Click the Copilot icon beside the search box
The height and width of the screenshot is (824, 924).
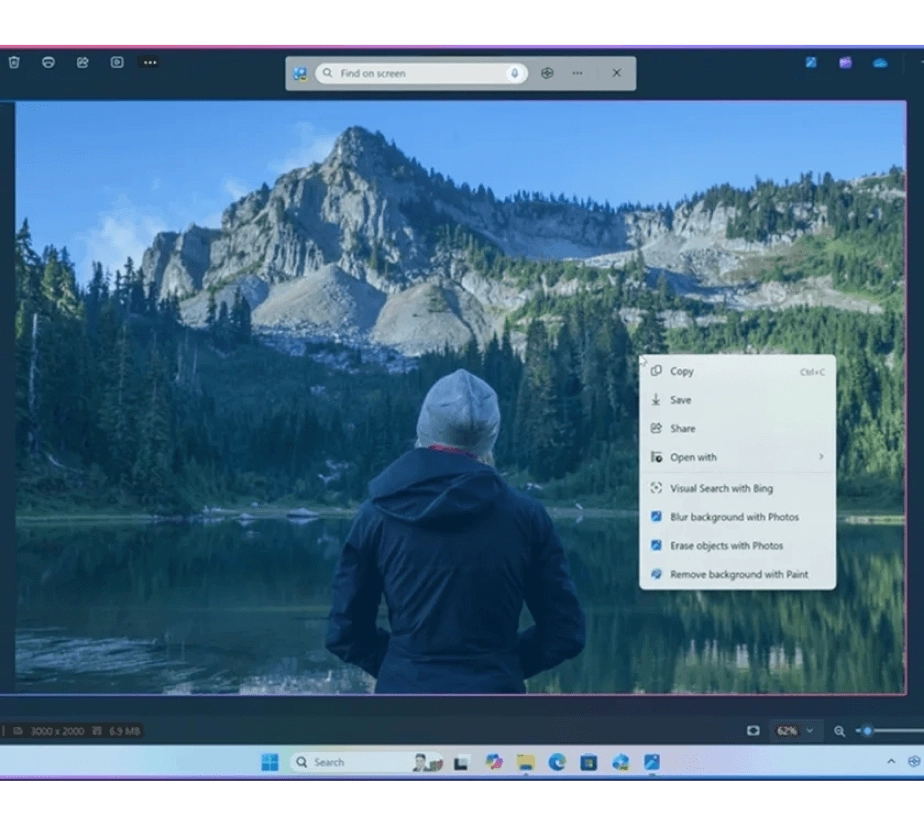(x=547, y=73)
